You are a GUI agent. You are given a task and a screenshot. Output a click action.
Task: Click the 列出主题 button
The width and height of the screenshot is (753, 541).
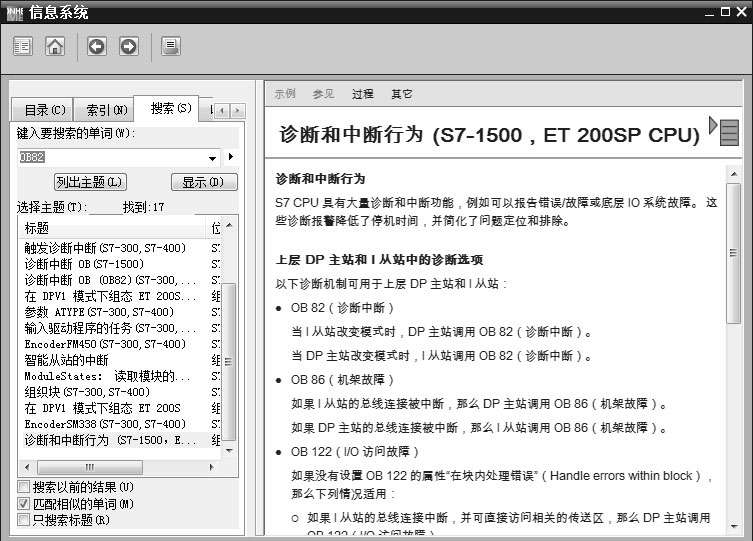click(90, 182)
